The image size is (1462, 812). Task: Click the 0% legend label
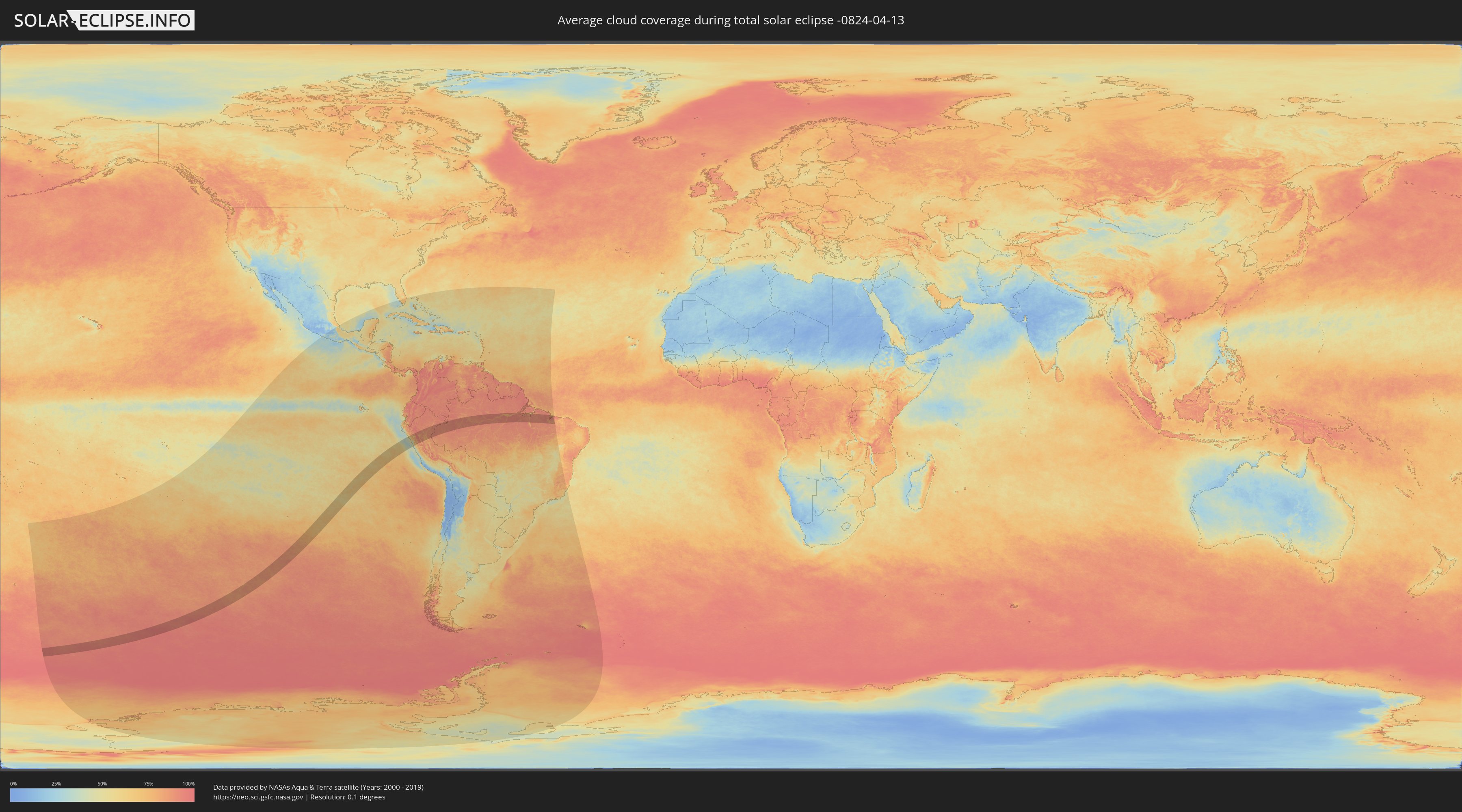(x=13, y=784)
